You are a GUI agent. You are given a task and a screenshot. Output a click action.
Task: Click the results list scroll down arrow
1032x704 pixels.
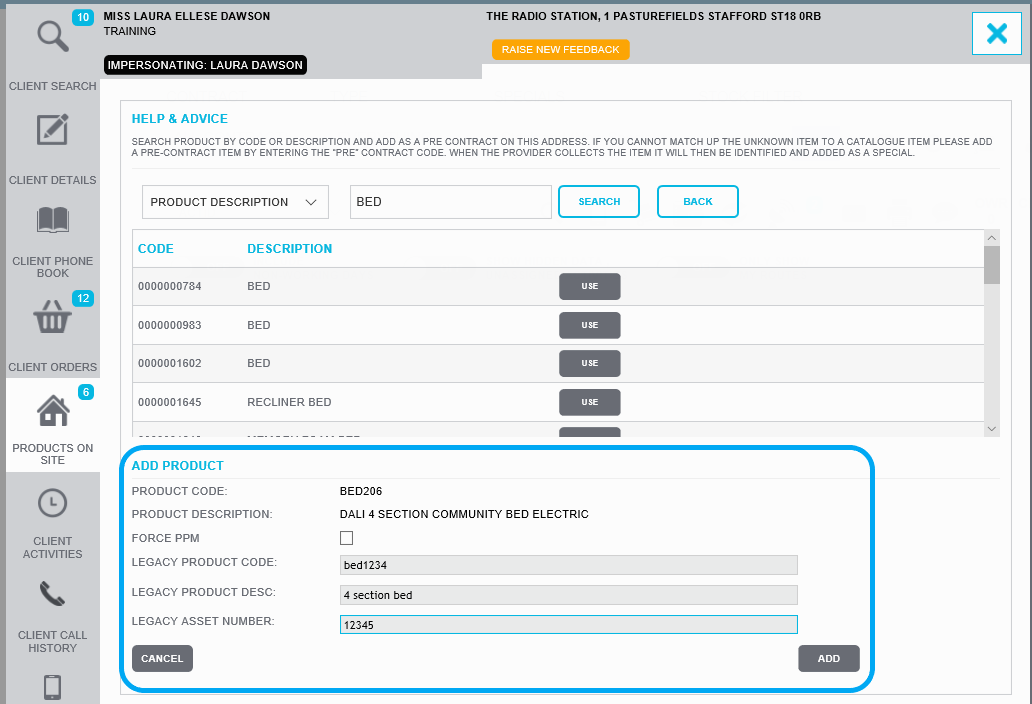(992, 429)
